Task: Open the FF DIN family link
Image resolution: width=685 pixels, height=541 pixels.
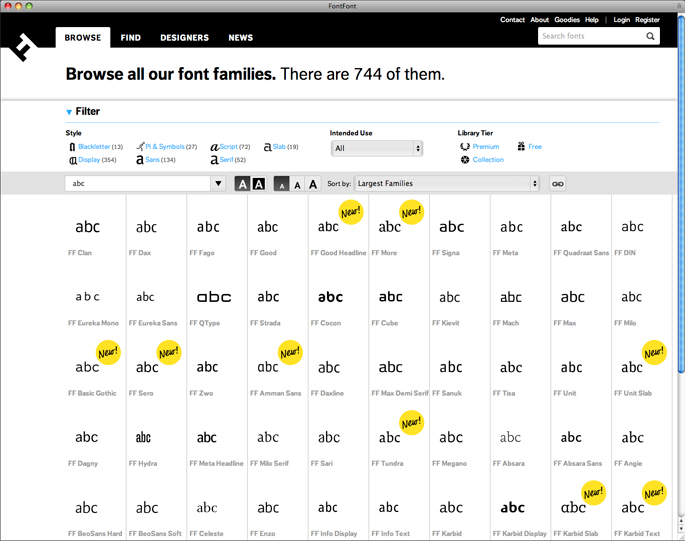Action: [x=625, y=253]
